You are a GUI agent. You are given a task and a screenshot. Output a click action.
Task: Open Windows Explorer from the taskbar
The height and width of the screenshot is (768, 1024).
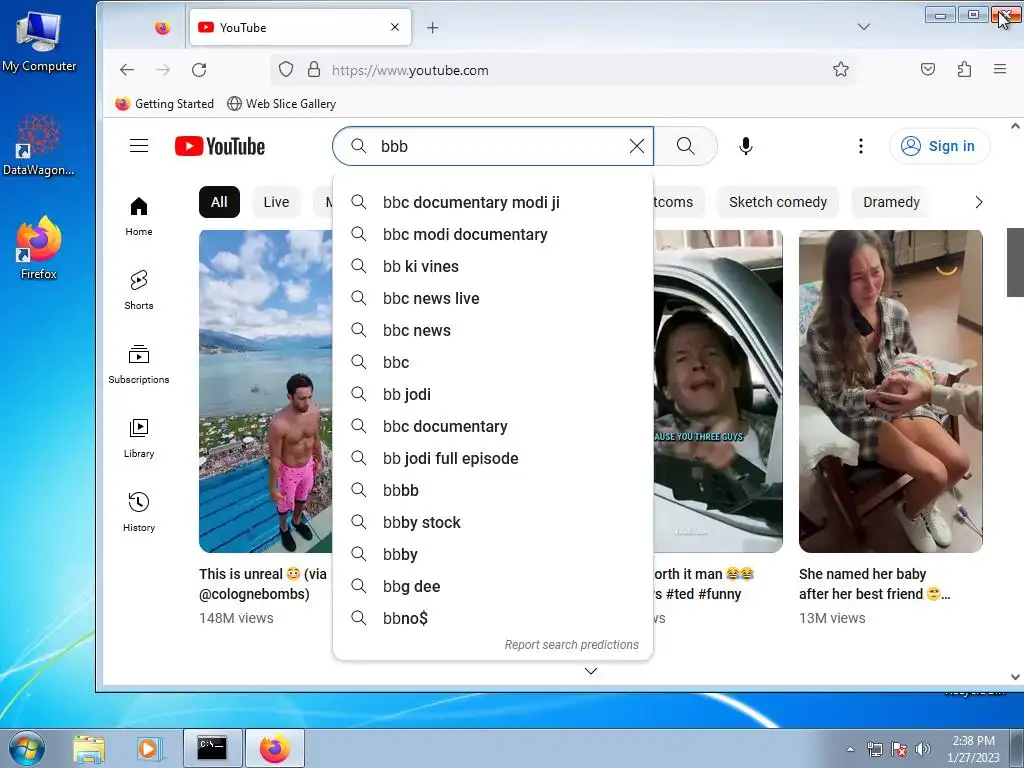coord(89,748)
